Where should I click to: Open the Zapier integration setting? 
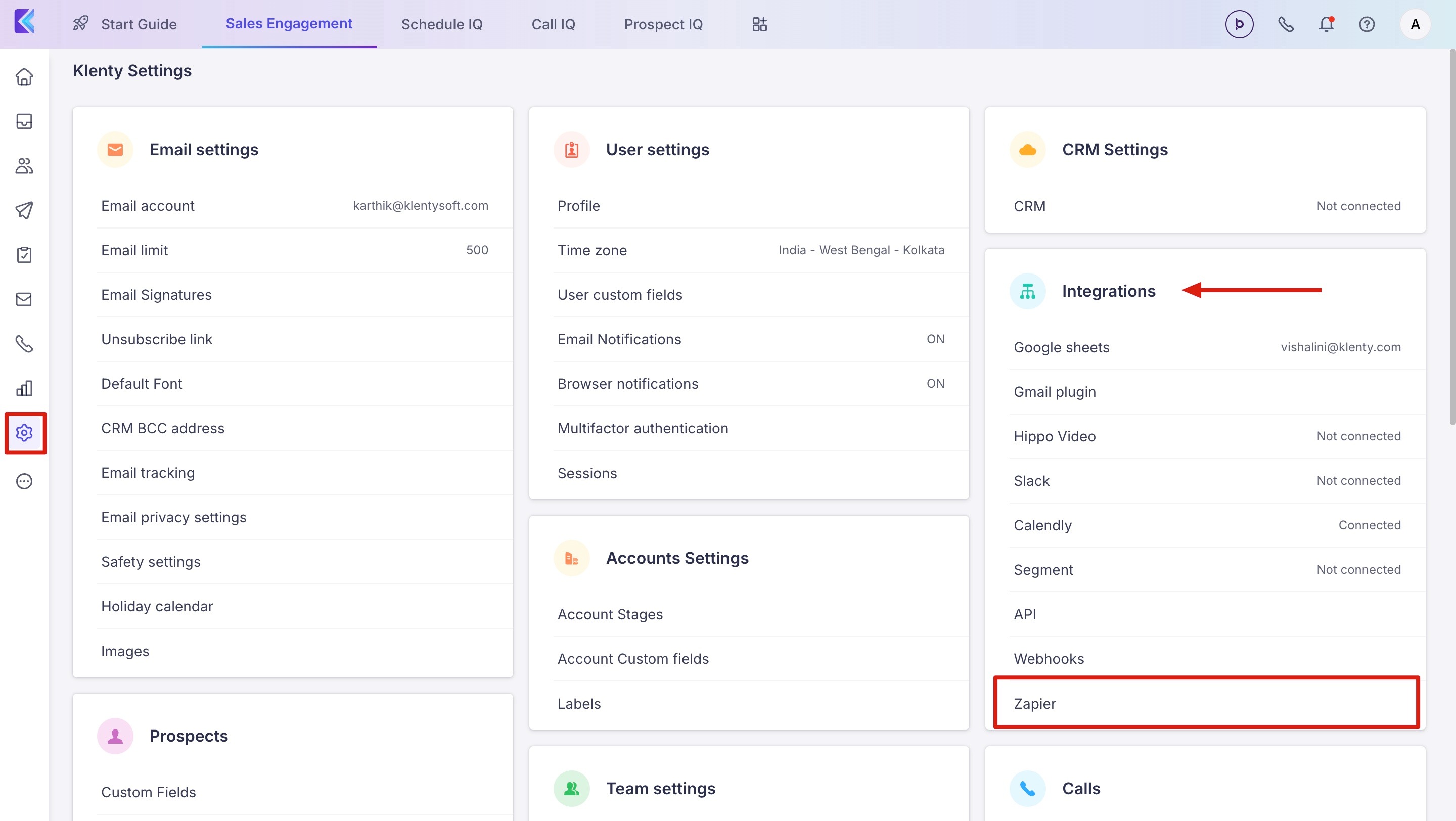click(x=1035, y=704)
